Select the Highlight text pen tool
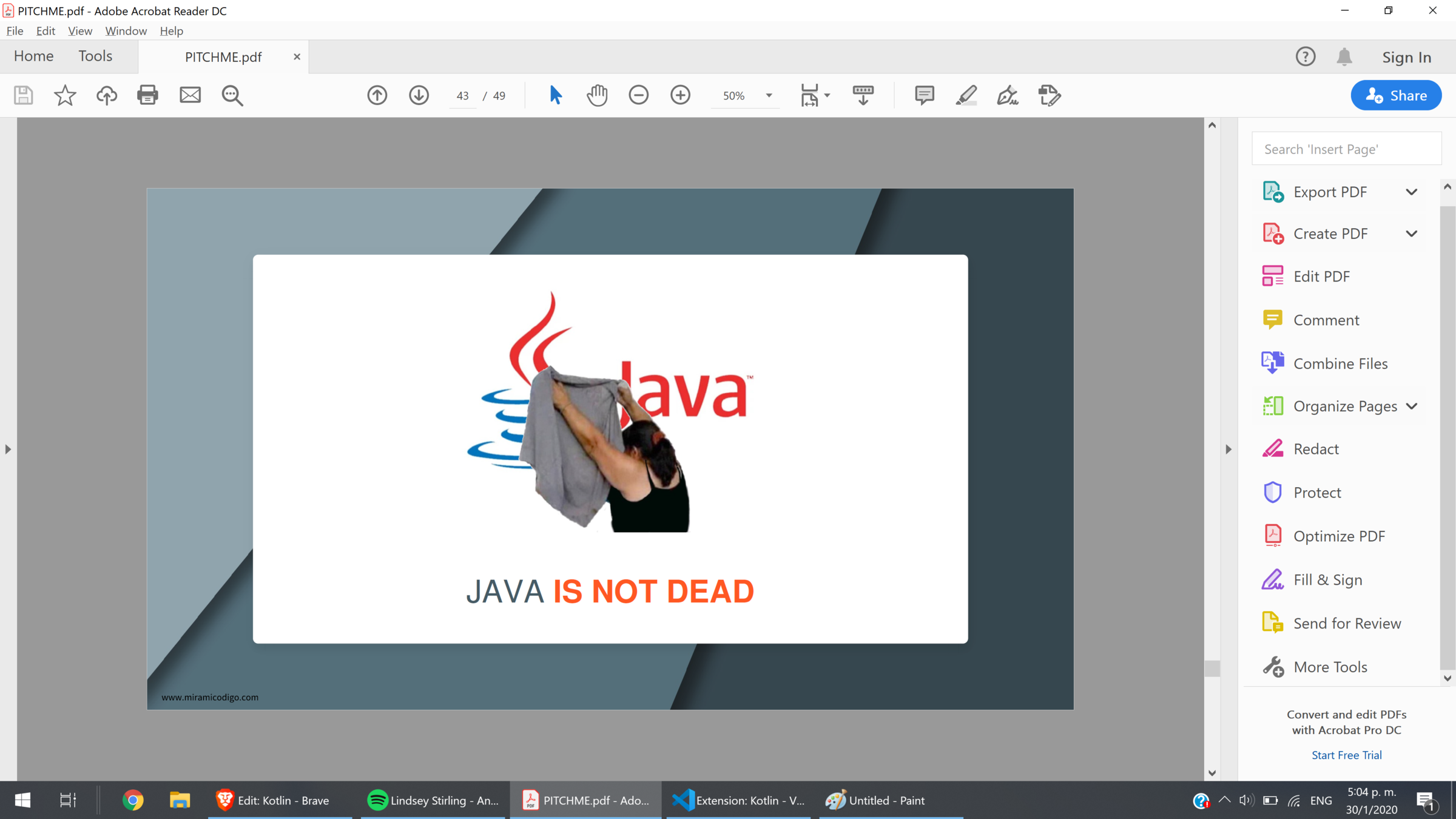Image resolution: width=1456 pixels, height=819 pixels. (966, 95)
